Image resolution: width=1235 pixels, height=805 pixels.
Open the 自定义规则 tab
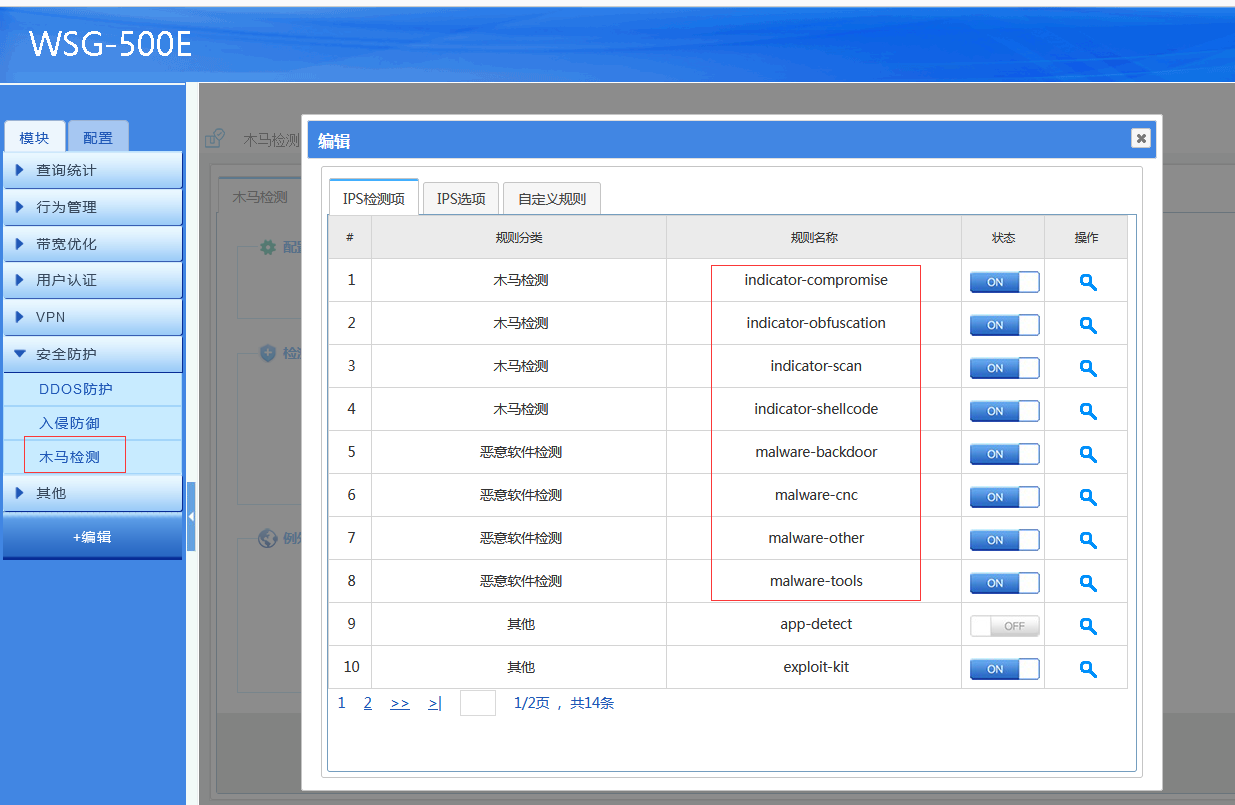[552, 199]
